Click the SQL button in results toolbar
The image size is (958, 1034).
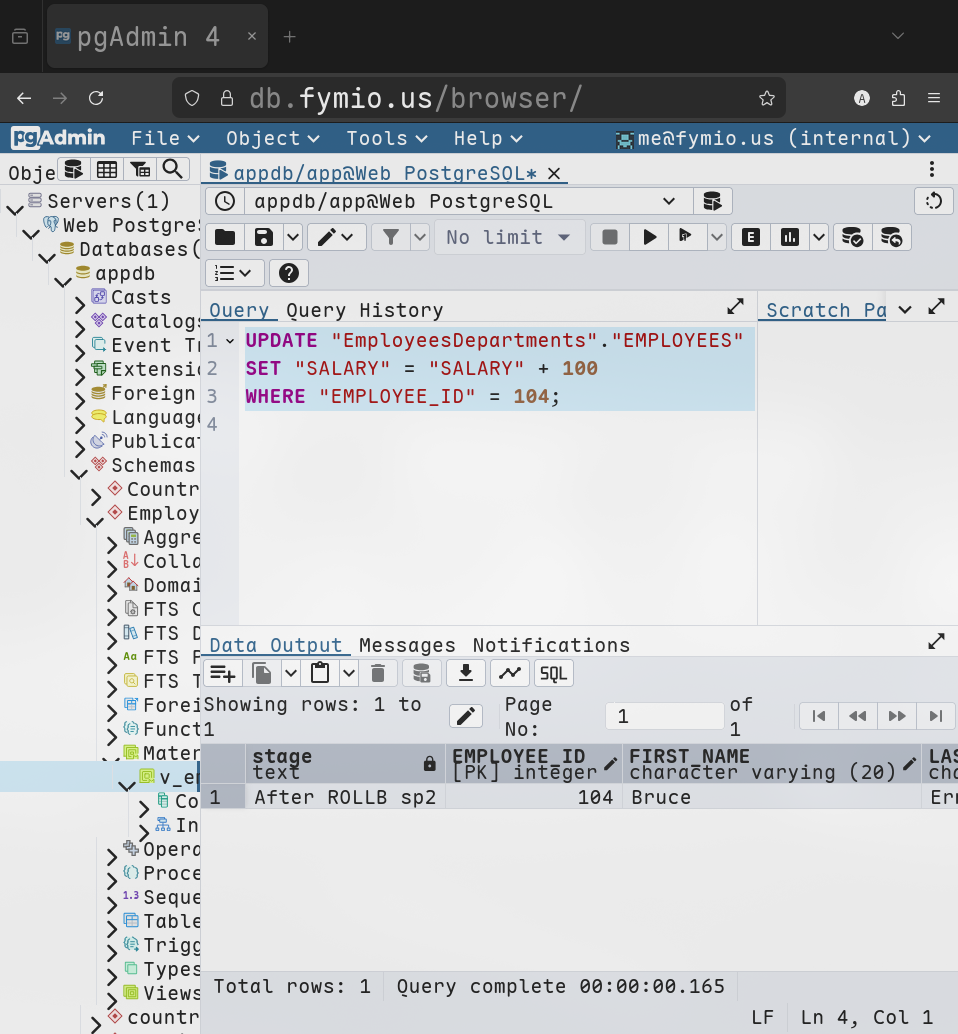[554, 673]
